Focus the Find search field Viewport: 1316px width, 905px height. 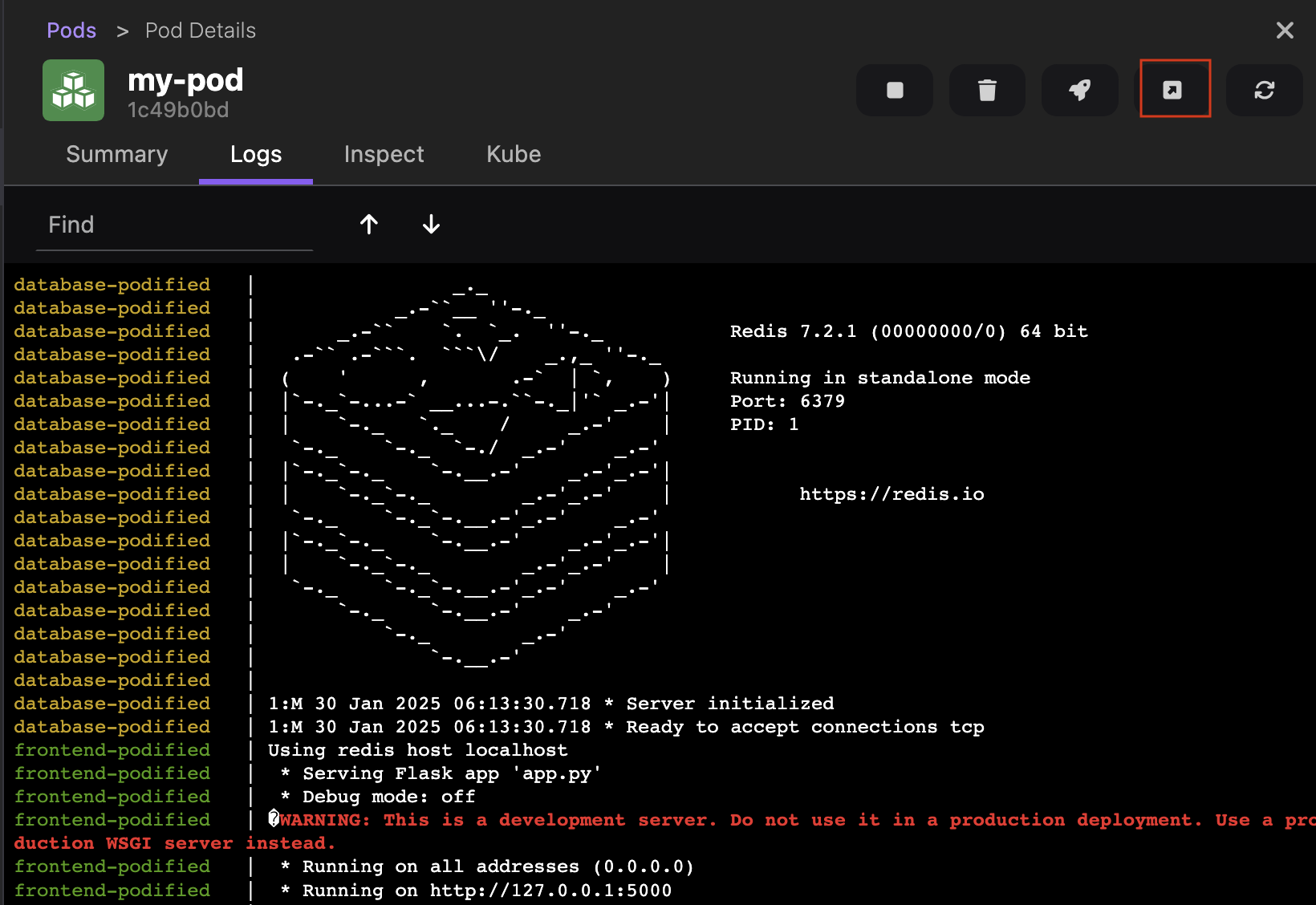point(174,225)
